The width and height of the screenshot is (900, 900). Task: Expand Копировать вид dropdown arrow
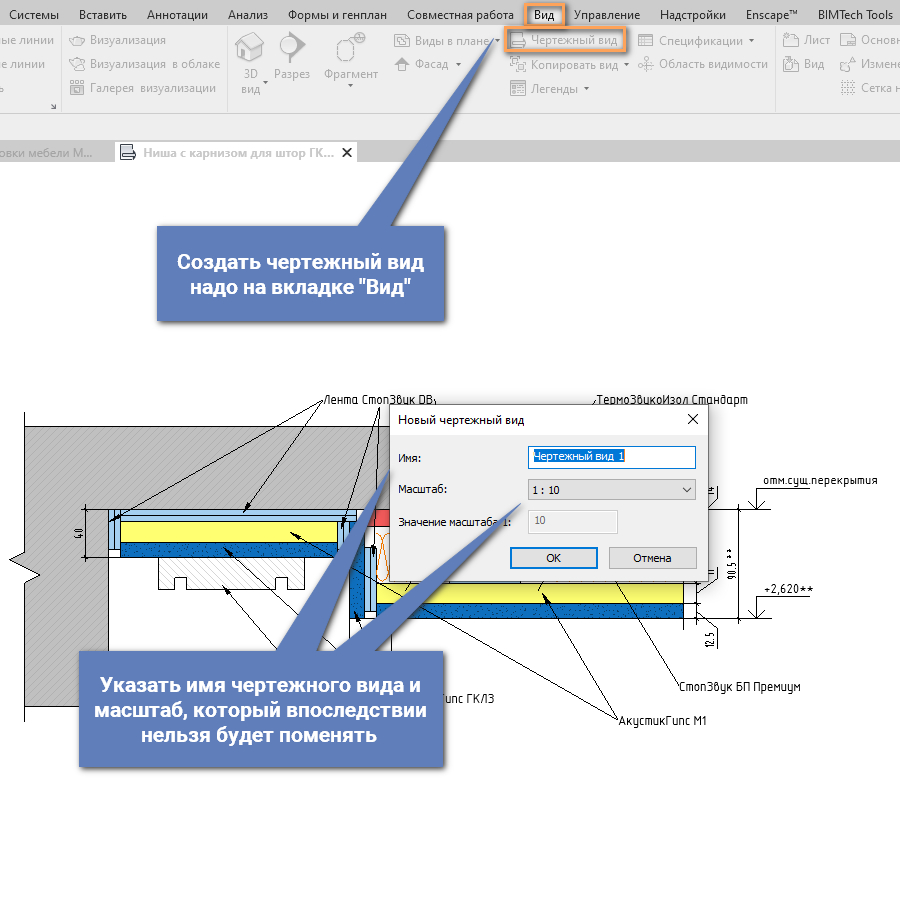626,65
